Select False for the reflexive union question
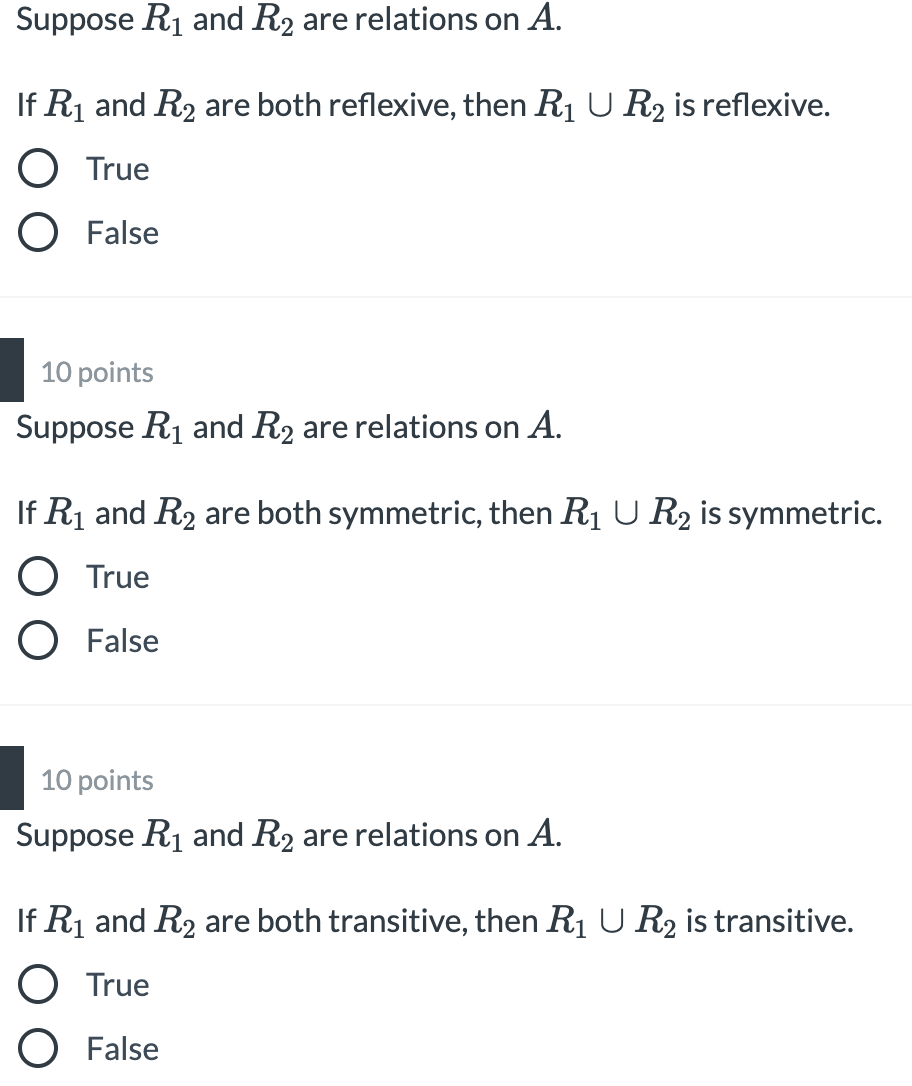The width and height of the screenshot is (912, 1086). [37, 232]
